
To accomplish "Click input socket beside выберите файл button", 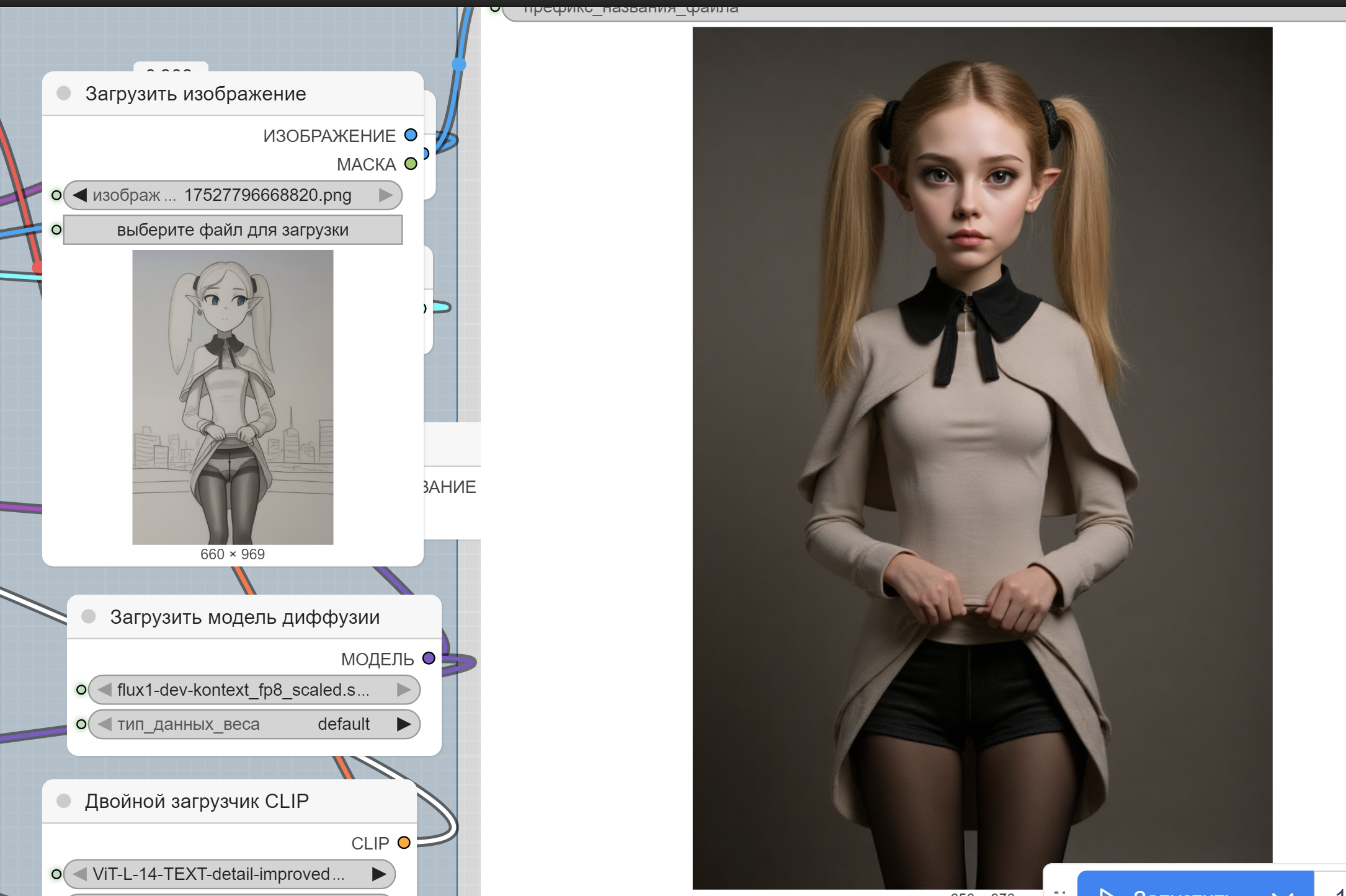I will pos(56,230).
